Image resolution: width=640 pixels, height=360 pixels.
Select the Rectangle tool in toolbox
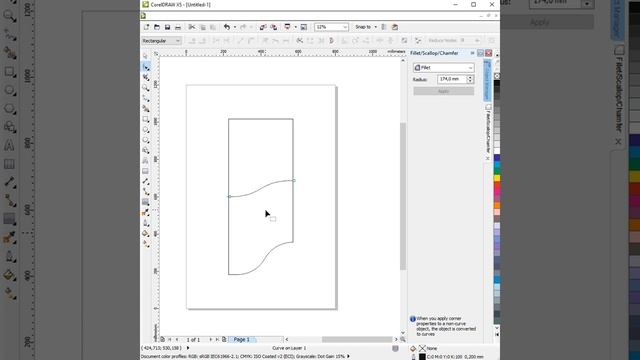(x=146, y=119)
